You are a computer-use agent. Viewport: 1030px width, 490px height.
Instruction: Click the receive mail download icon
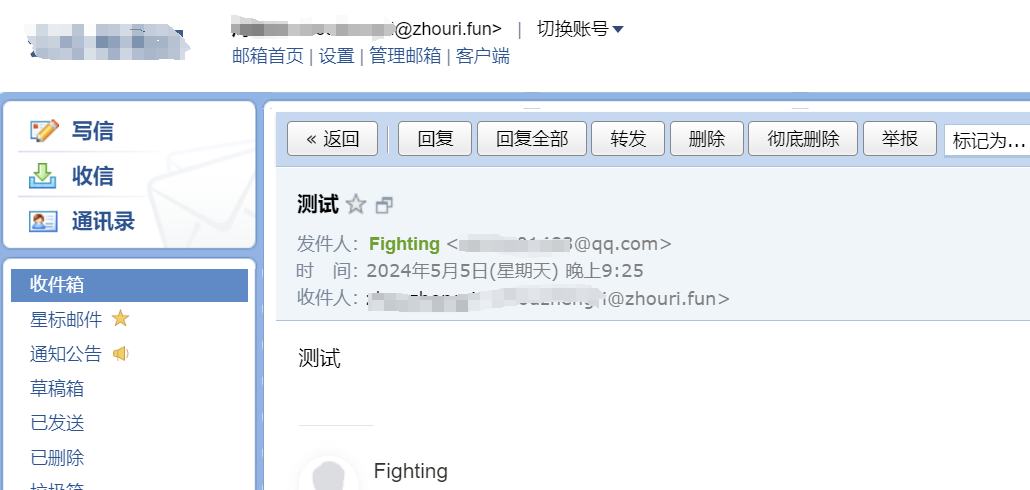43,176
